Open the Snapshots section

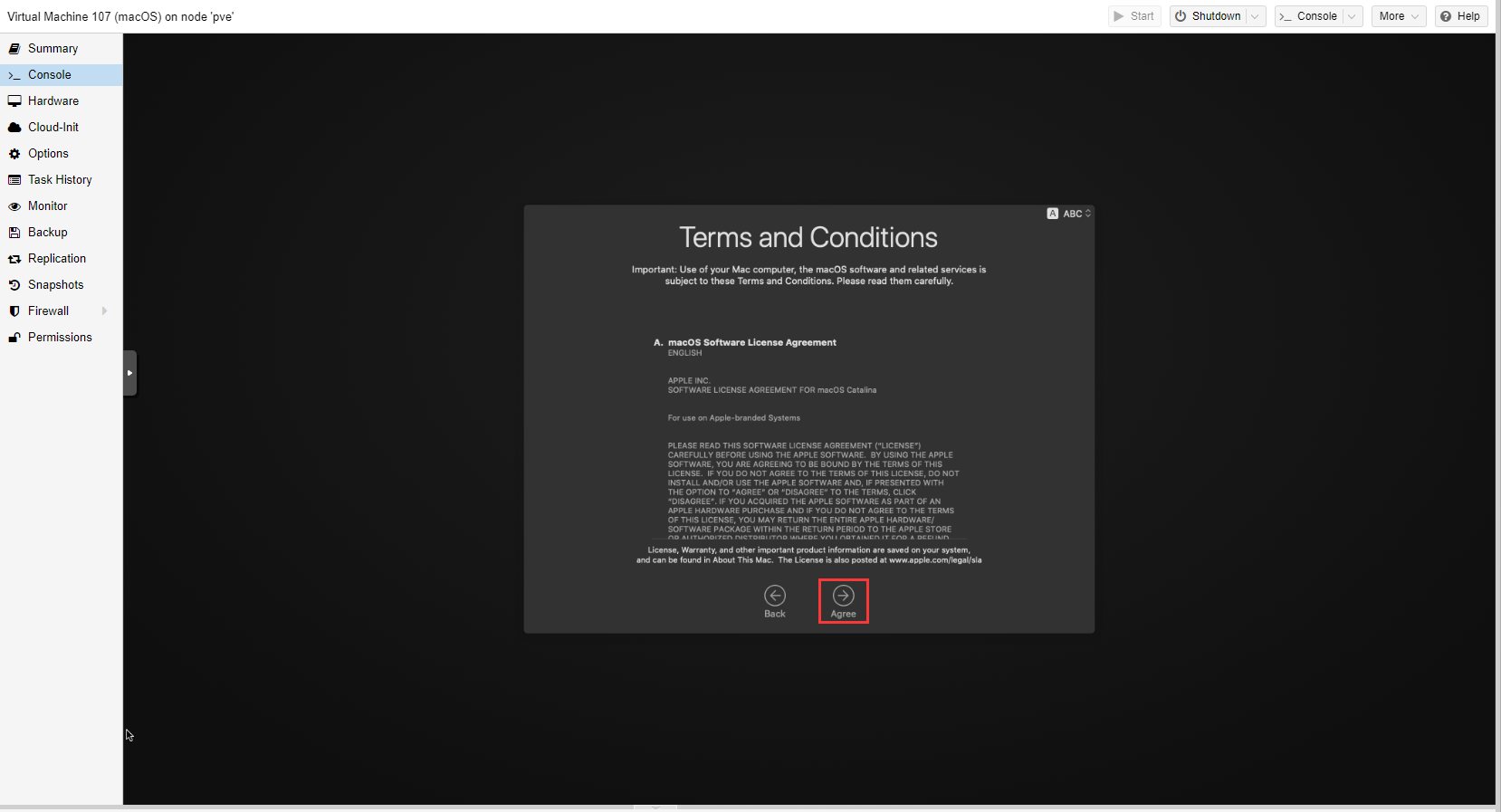(55, 285)
